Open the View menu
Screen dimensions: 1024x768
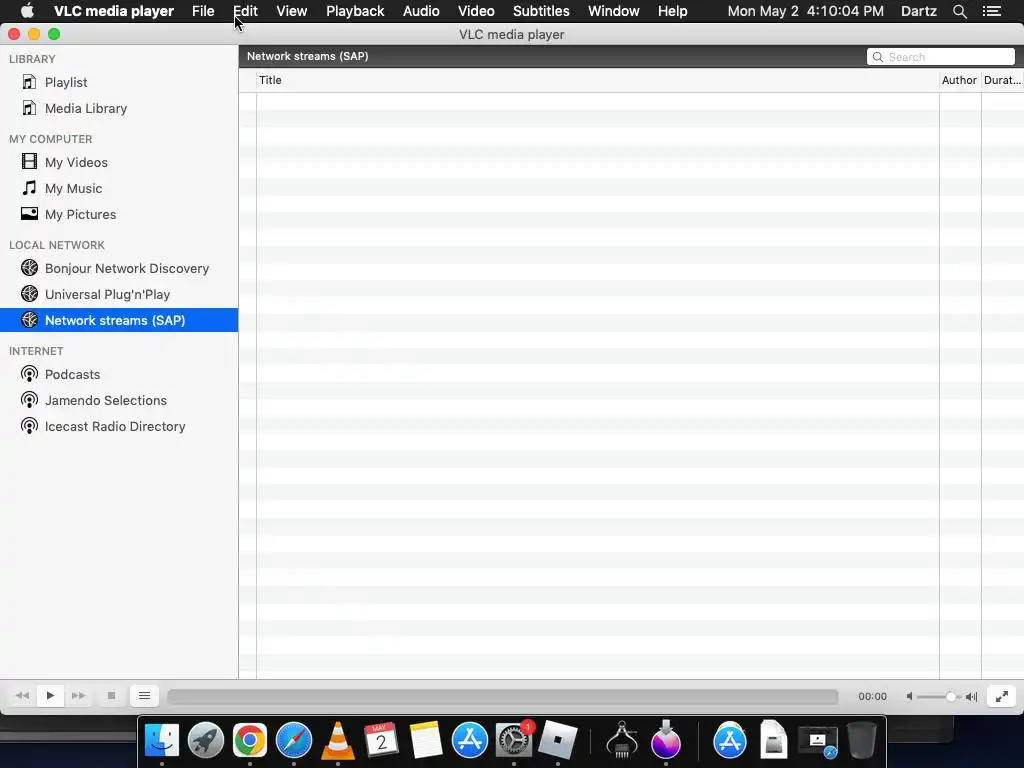point(291,11)
